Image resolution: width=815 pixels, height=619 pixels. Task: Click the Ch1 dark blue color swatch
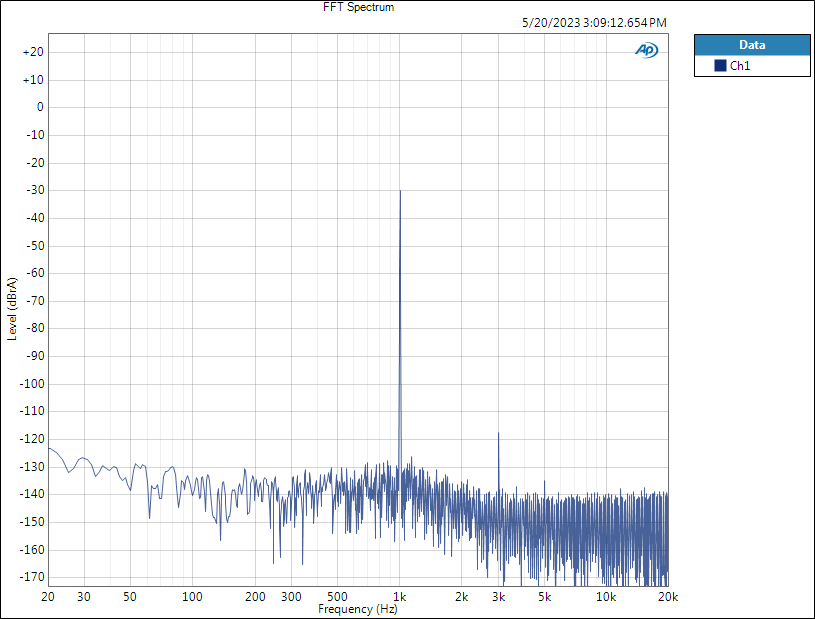[x=720, y=65]
